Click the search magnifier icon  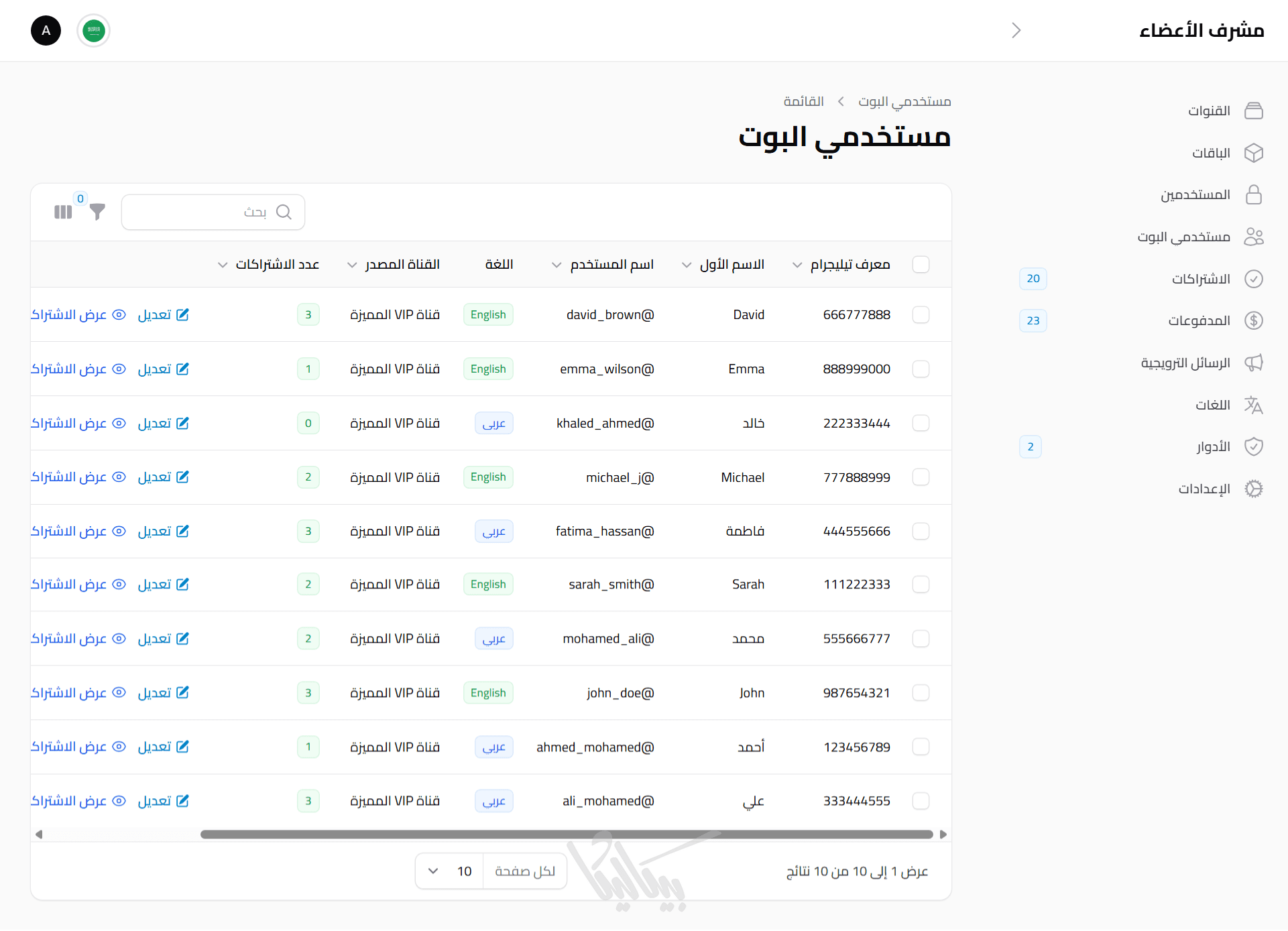pos(284,212)
